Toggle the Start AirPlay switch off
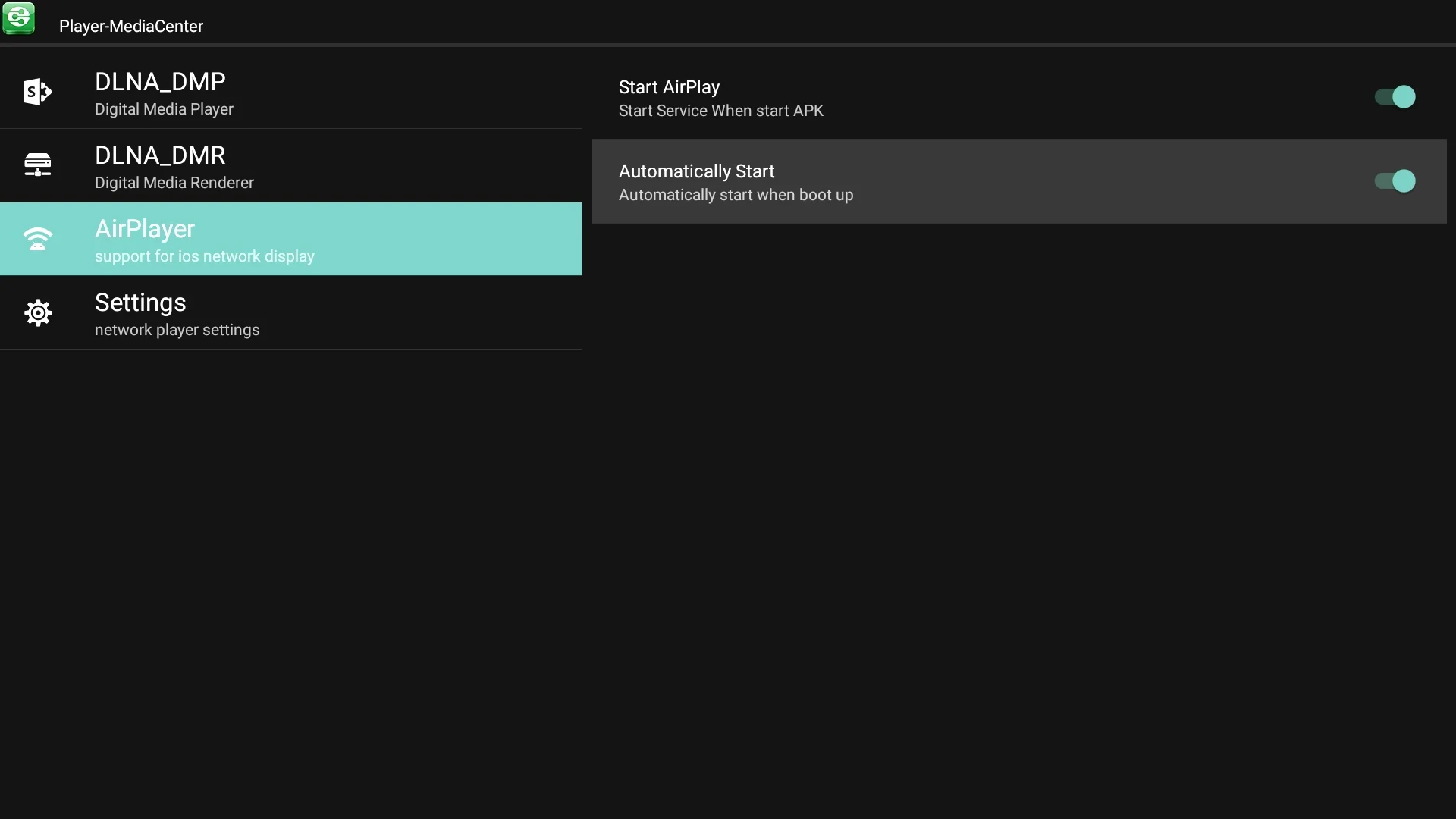 (1395, 97)
